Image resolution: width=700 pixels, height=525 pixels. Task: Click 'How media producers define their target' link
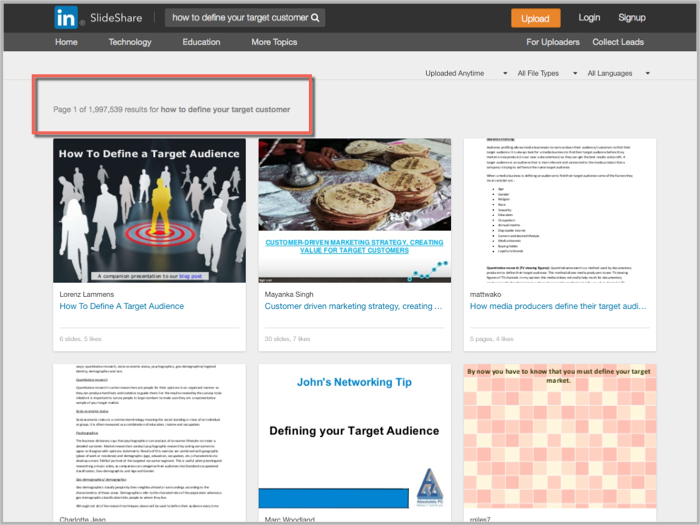[558, 306]
